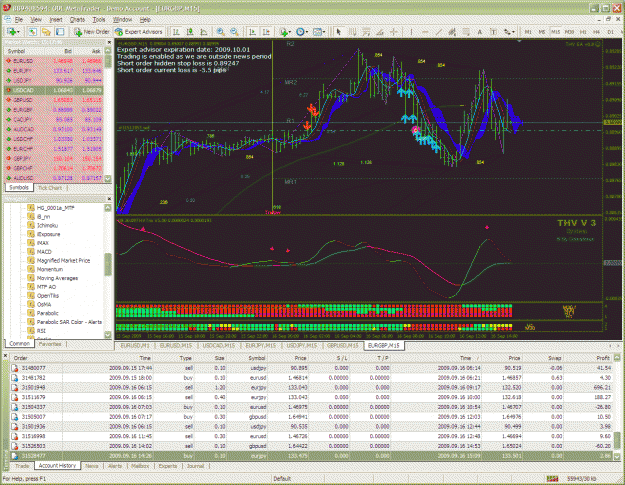Select the trendline drawing tool
This screenshot has height=485, width=625.
438,32
